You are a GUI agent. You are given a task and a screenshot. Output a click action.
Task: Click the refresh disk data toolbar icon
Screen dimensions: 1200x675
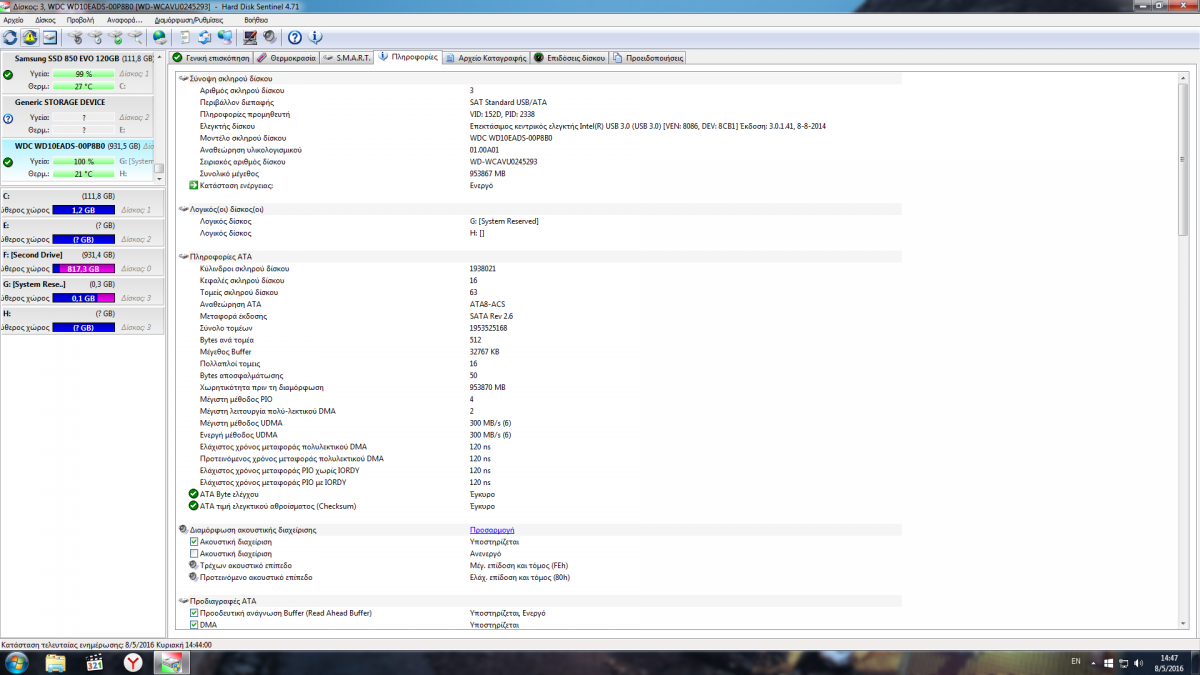pos(10,38)
